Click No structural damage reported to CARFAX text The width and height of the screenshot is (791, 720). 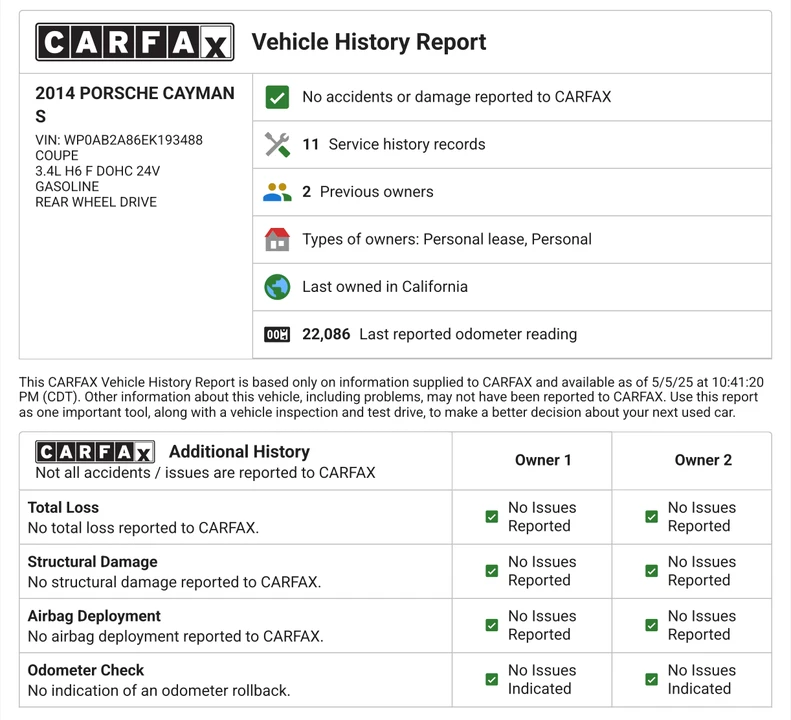click(x=174, y=582)
